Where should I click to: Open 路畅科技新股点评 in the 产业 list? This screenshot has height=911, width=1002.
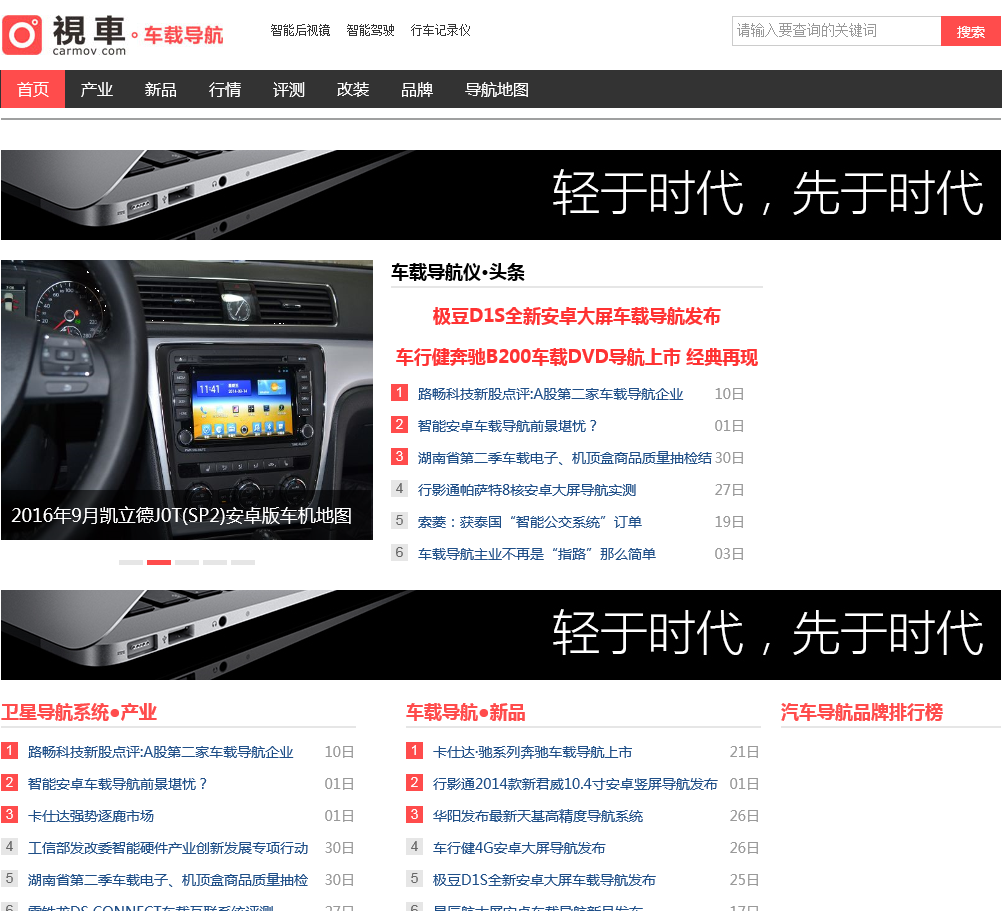[x=160, y=752]
